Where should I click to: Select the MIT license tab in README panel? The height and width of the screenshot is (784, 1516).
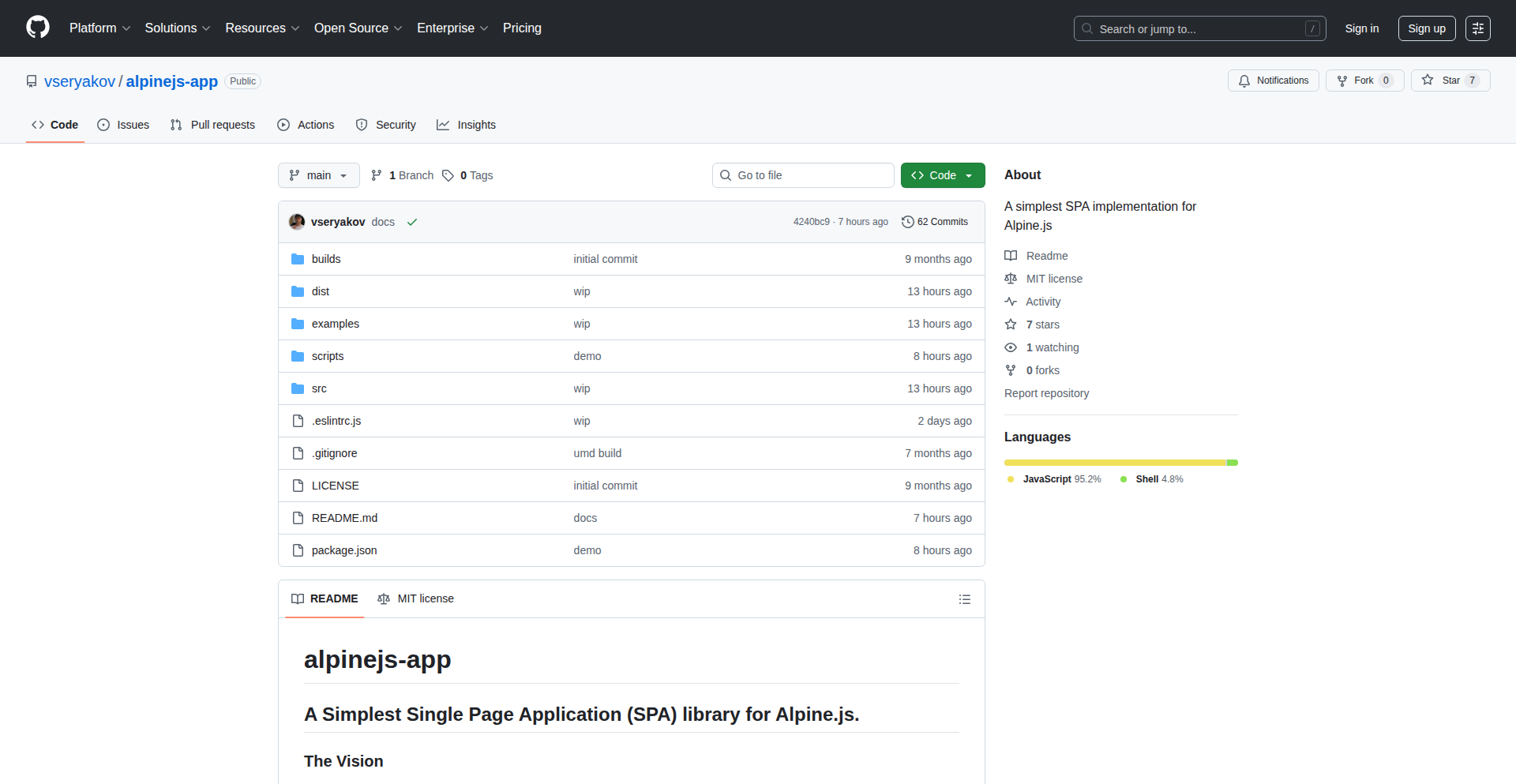[416, 598]
